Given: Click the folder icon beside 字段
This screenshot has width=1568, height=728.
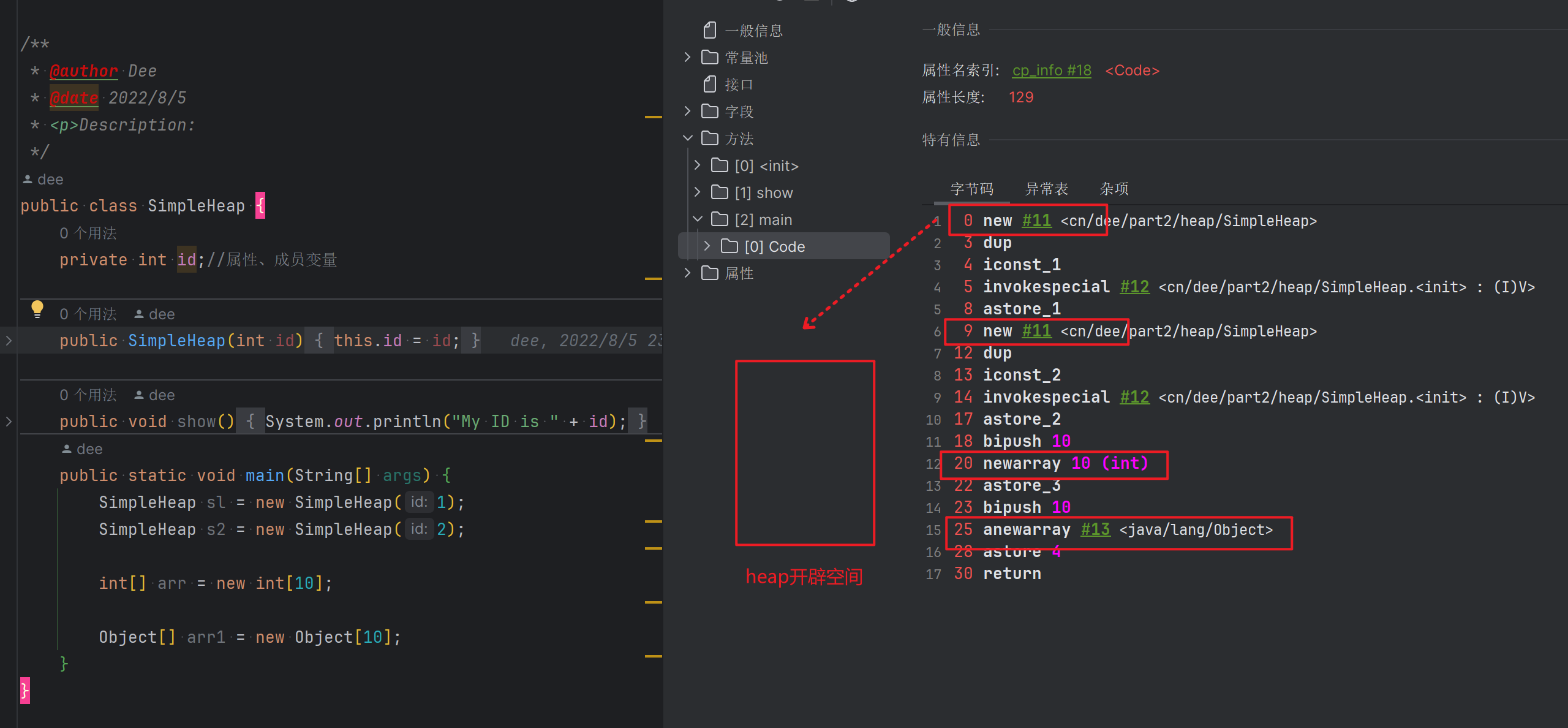Looking at the screenshot, I should tap(709, 111).
